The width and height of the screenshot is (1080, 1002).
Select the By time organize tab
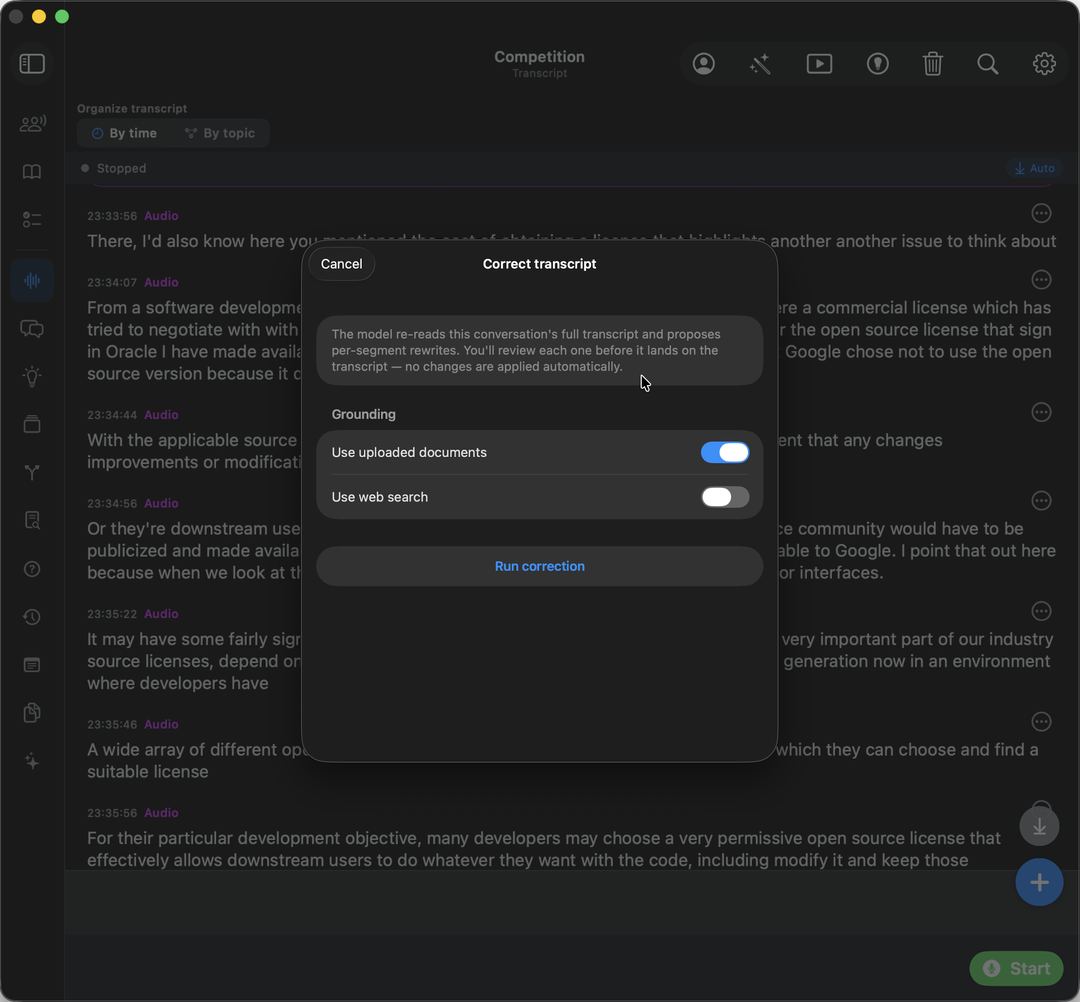tap(125, 133)
